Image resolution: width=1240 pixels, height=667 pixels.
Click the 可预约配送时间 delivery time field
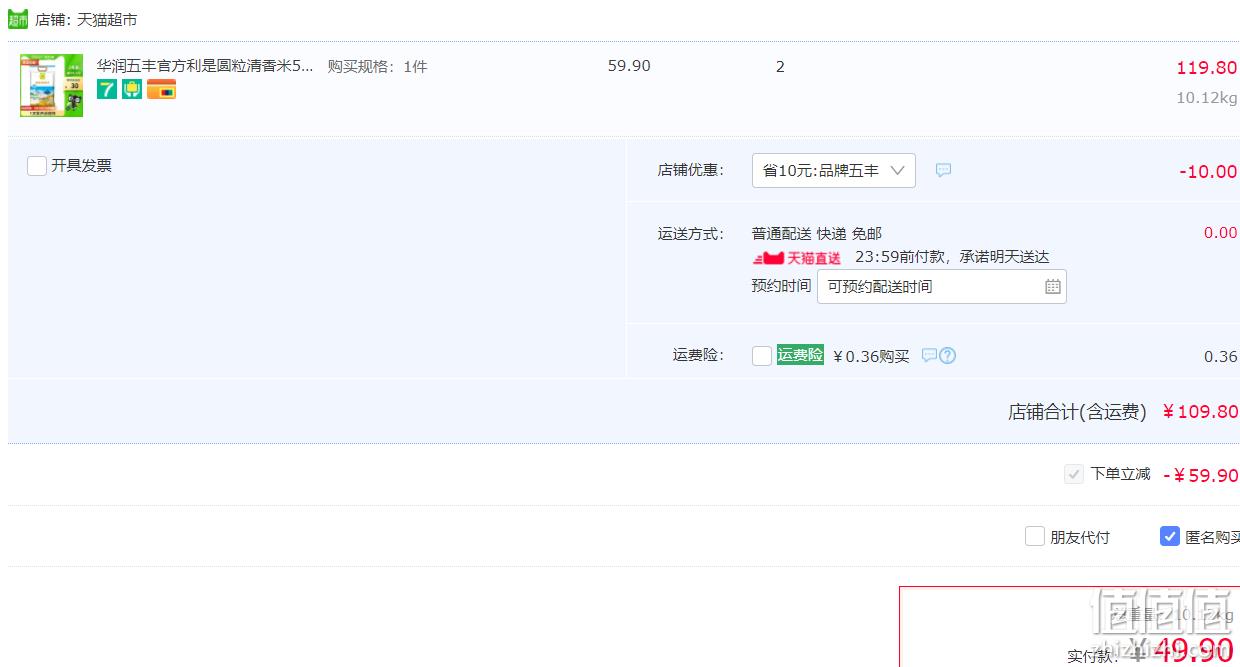pos(942,287)
